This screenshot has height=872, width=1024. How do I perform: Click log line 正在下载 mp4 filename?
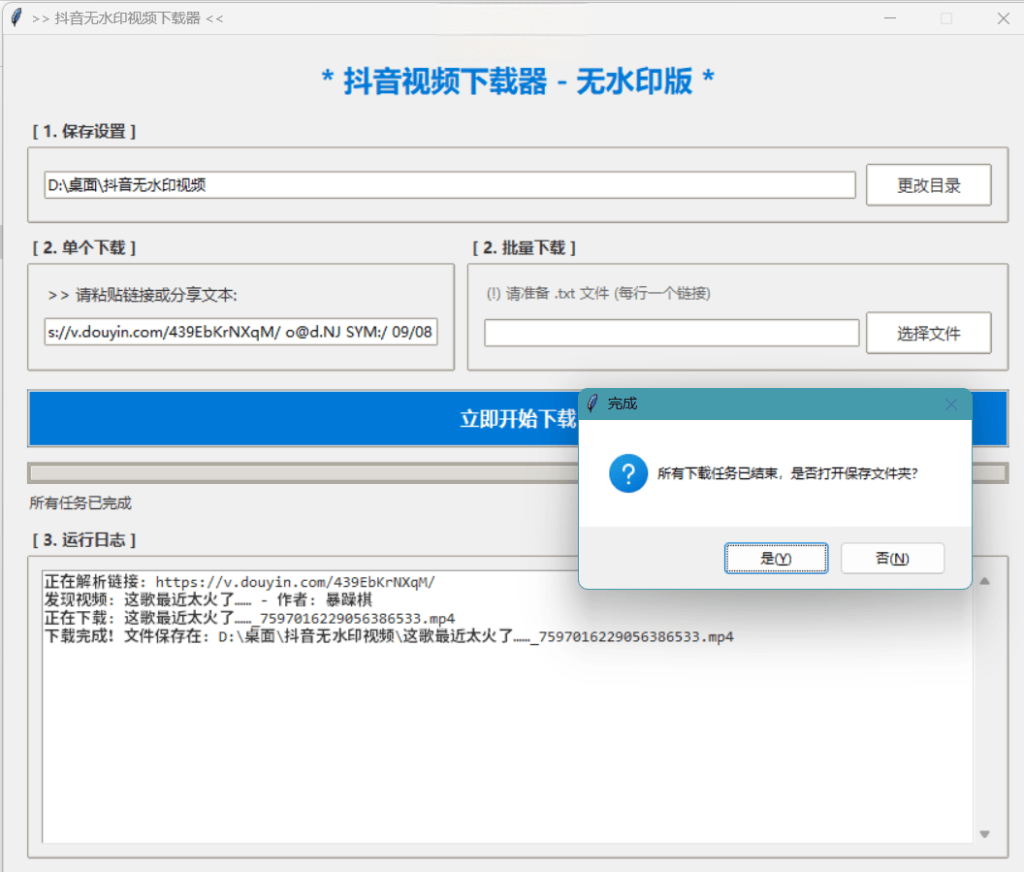click(249, 618)
